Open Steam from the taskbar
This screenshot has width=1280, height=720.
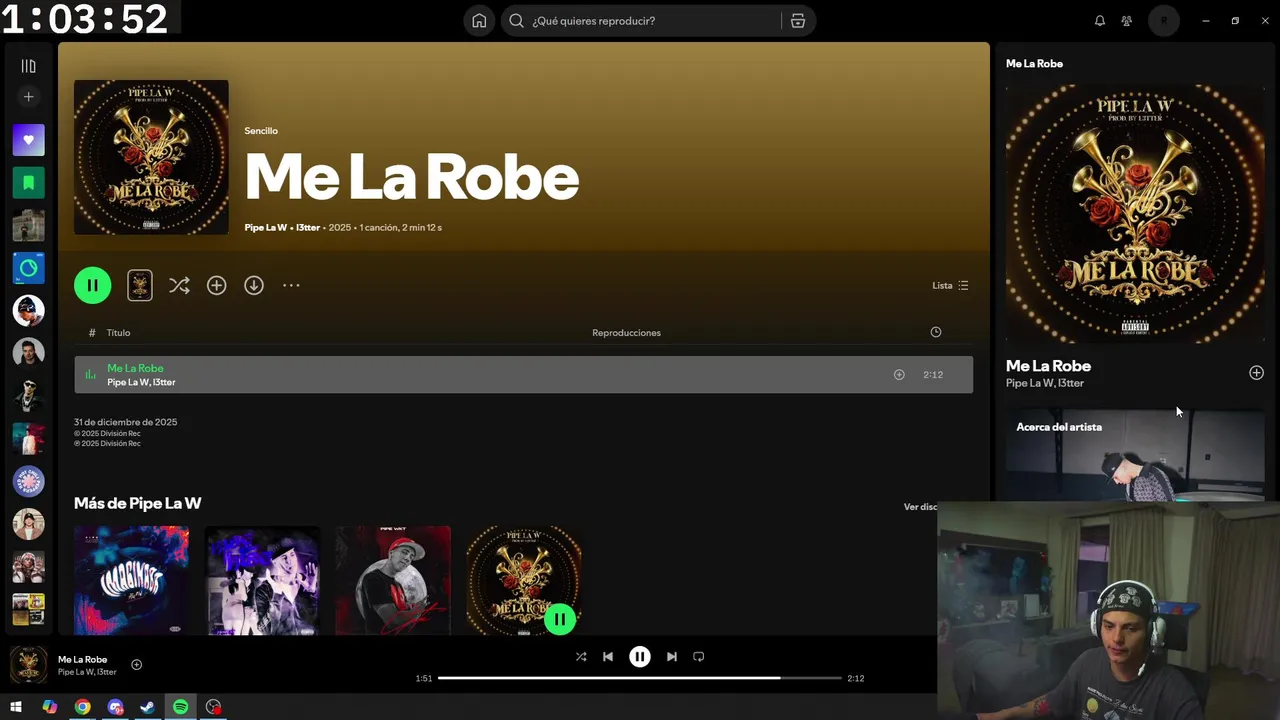tap(147, 707)
